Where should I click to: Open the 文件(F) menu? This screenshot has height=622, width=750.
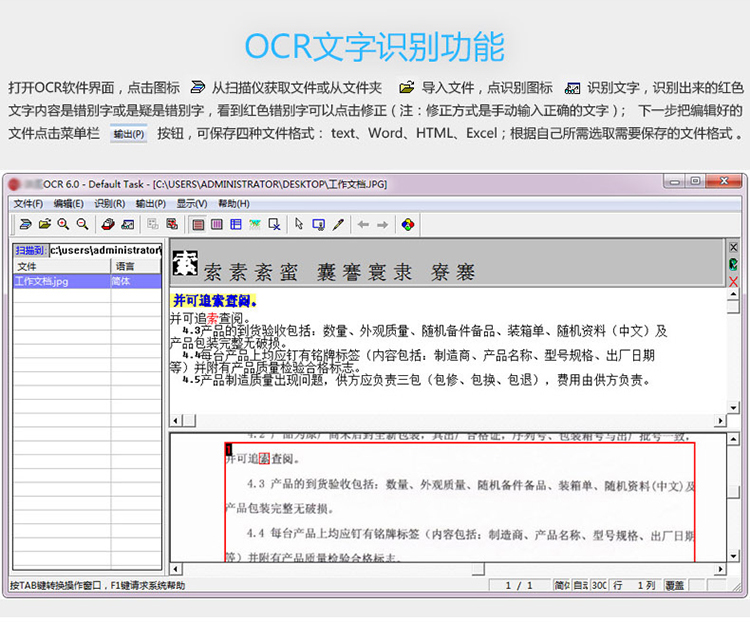pos(28,203)
